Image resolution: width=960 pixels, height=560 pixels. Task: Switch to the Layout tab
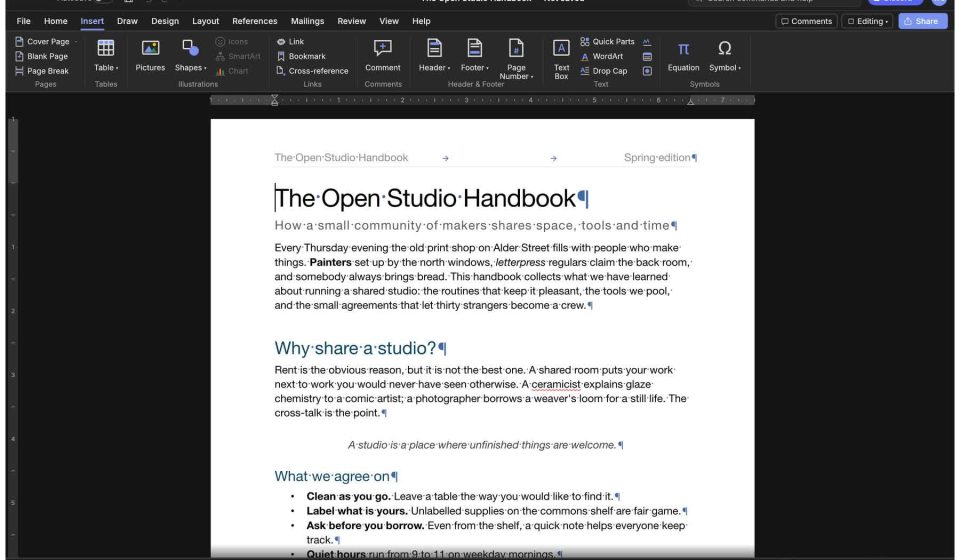(206, 21)
